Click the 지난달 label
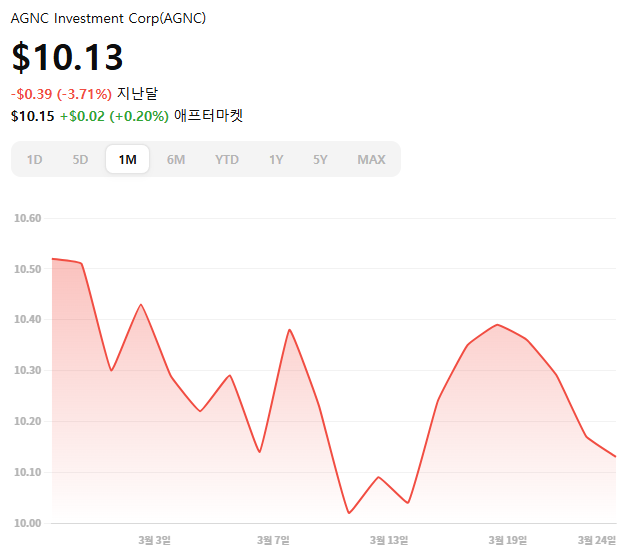Image resolution: width=630 pixels, height=560 pixels. click(x=137, y=94)
